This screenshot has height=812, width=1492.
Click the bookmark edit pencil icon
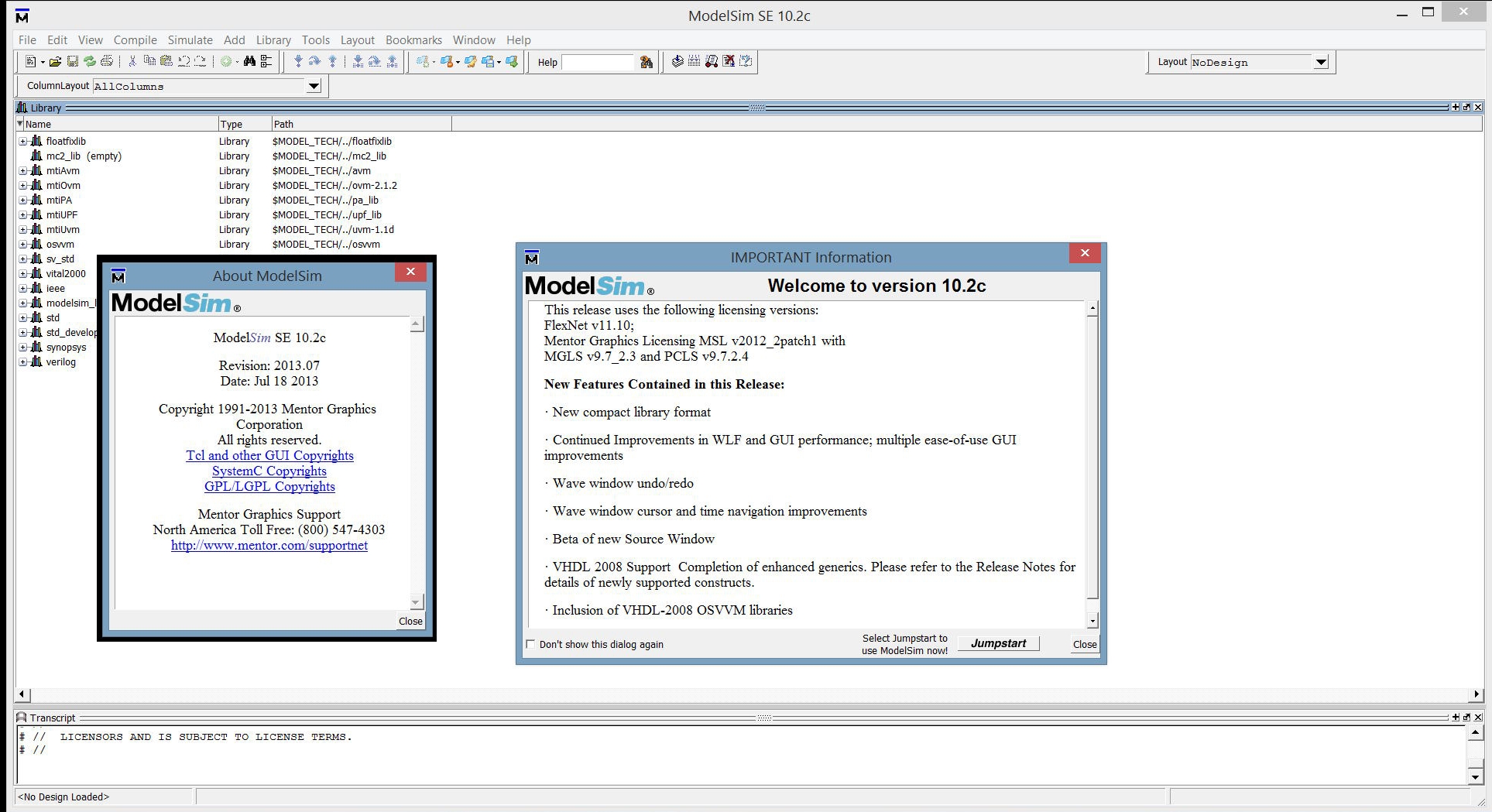(470, 62)
